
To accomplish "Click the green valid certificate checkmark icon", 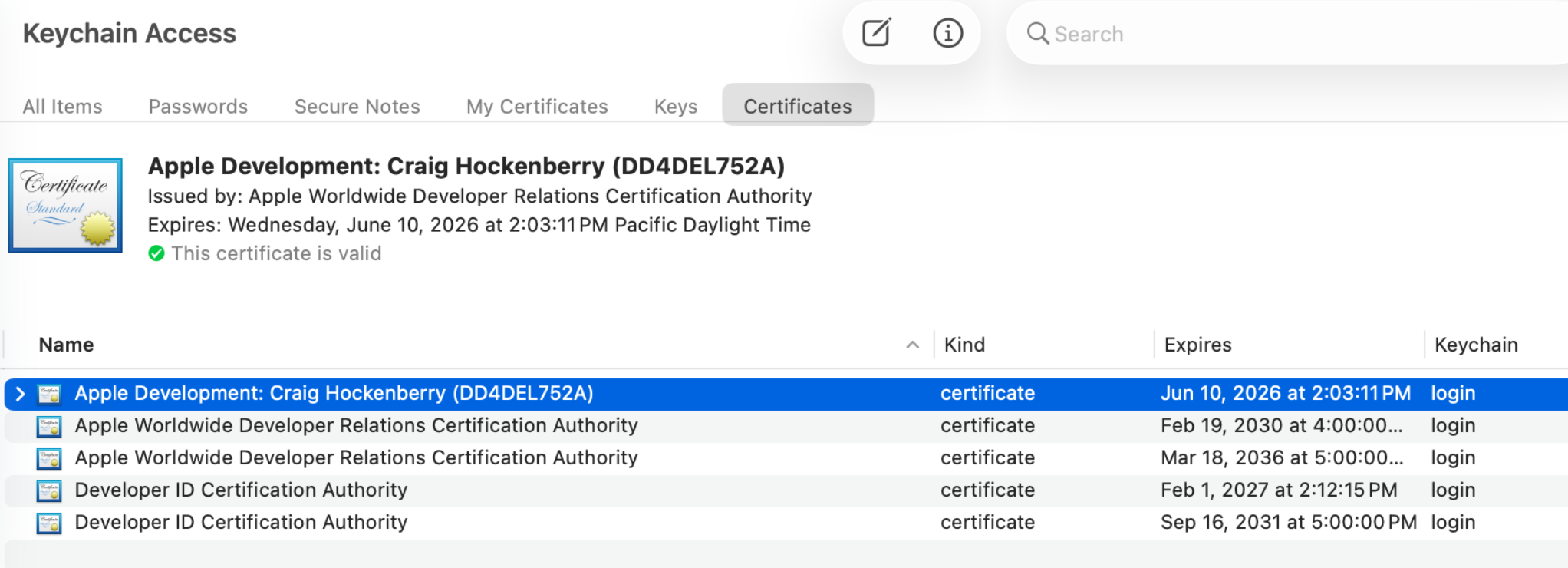I will [x=156, y=253].
